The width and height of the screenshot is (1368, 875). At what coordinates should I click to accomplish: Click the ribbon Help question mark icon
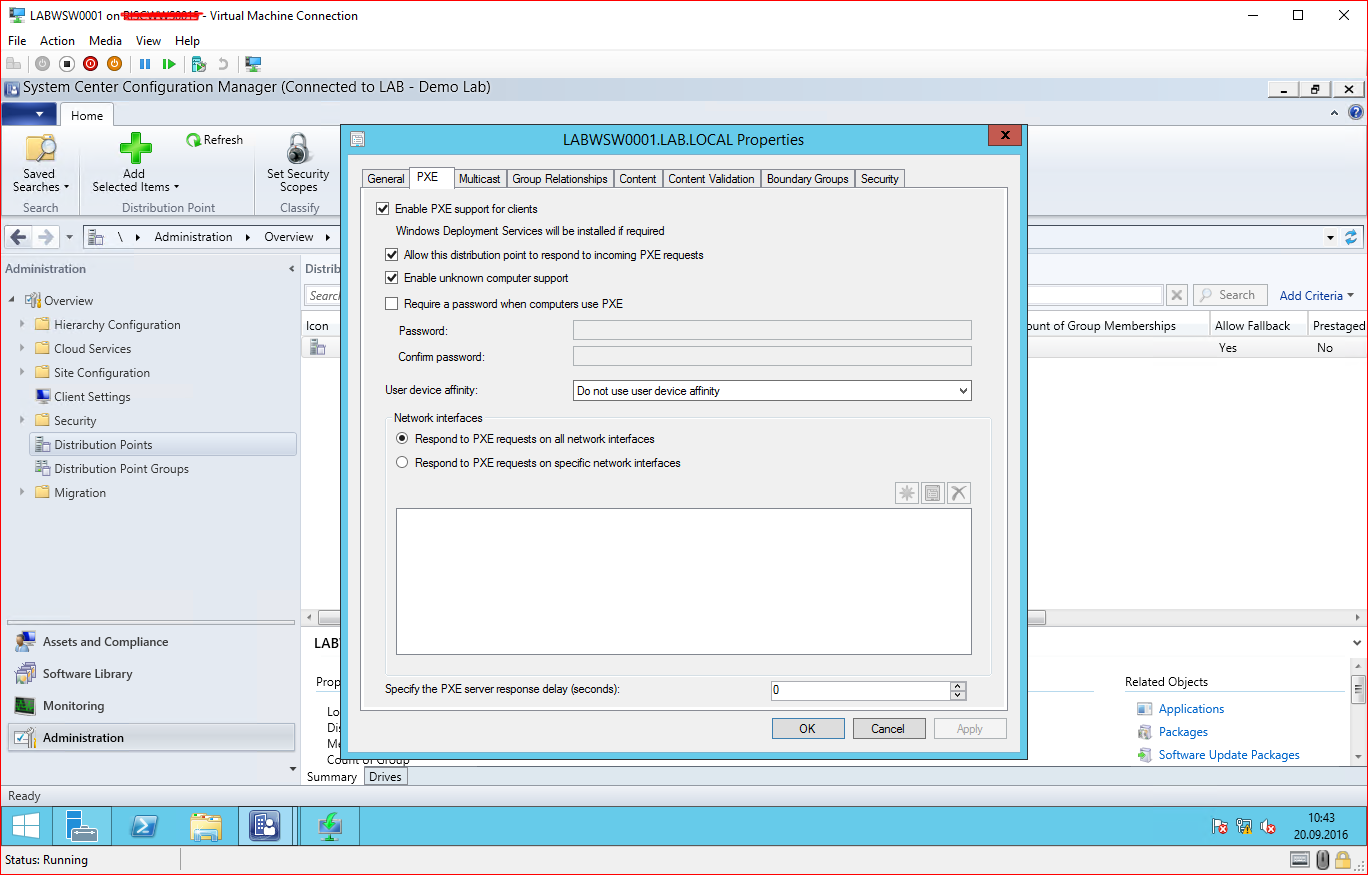[1355, 113]
